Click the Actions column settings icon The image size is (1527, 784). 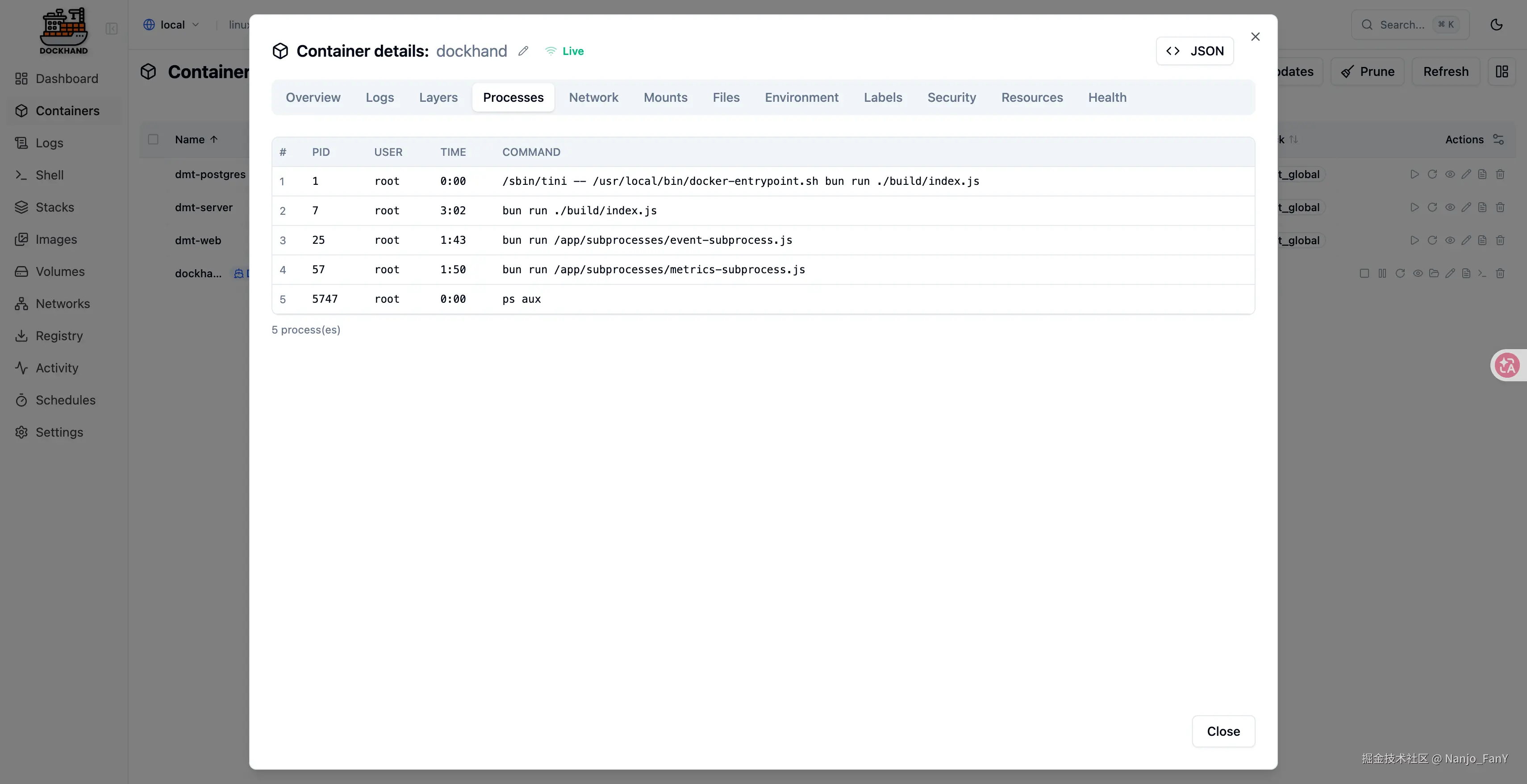coord(1498,139)
